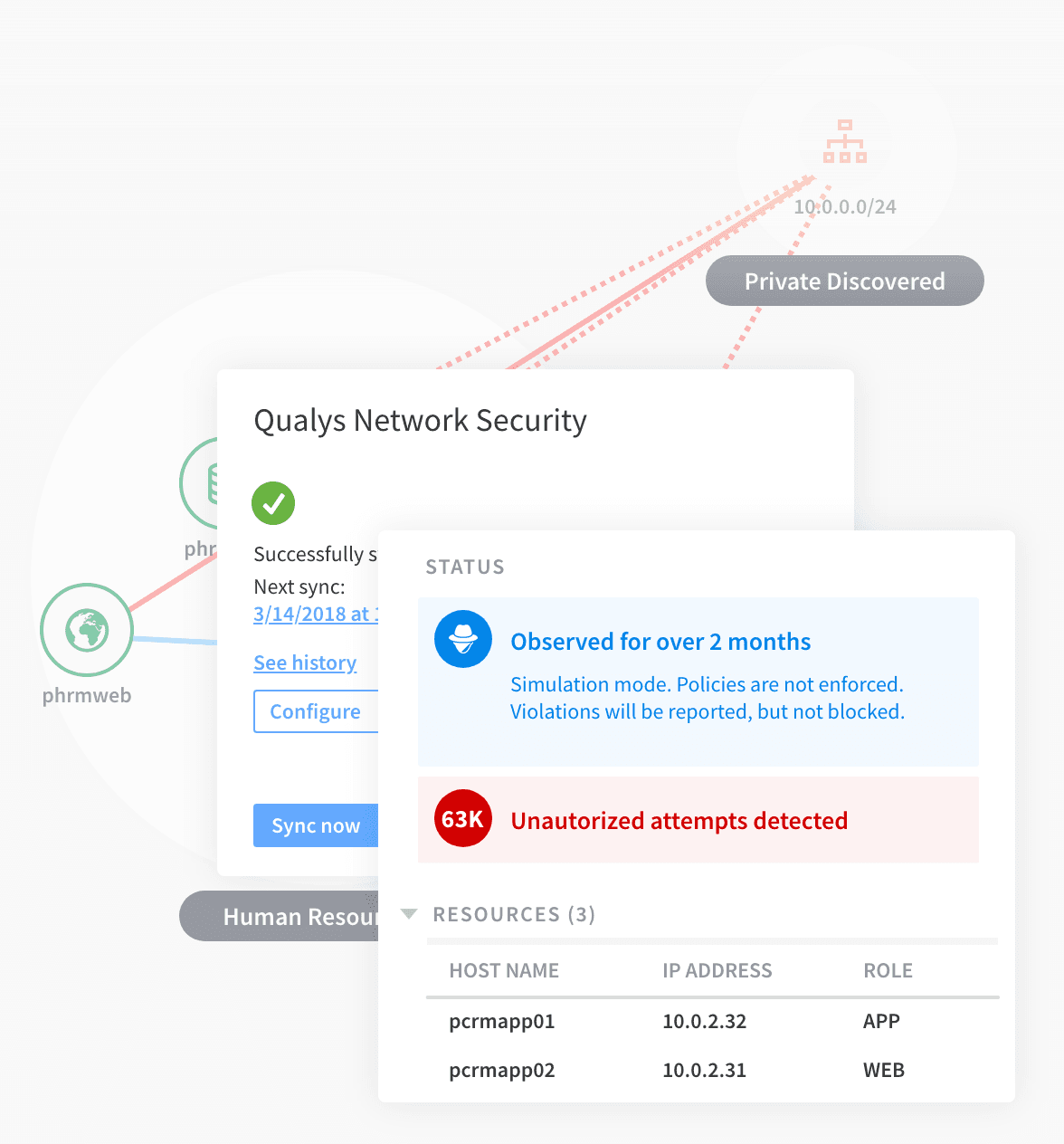
Task: Select the pcrmapp01 resource row
Action: pos(713,1022)
